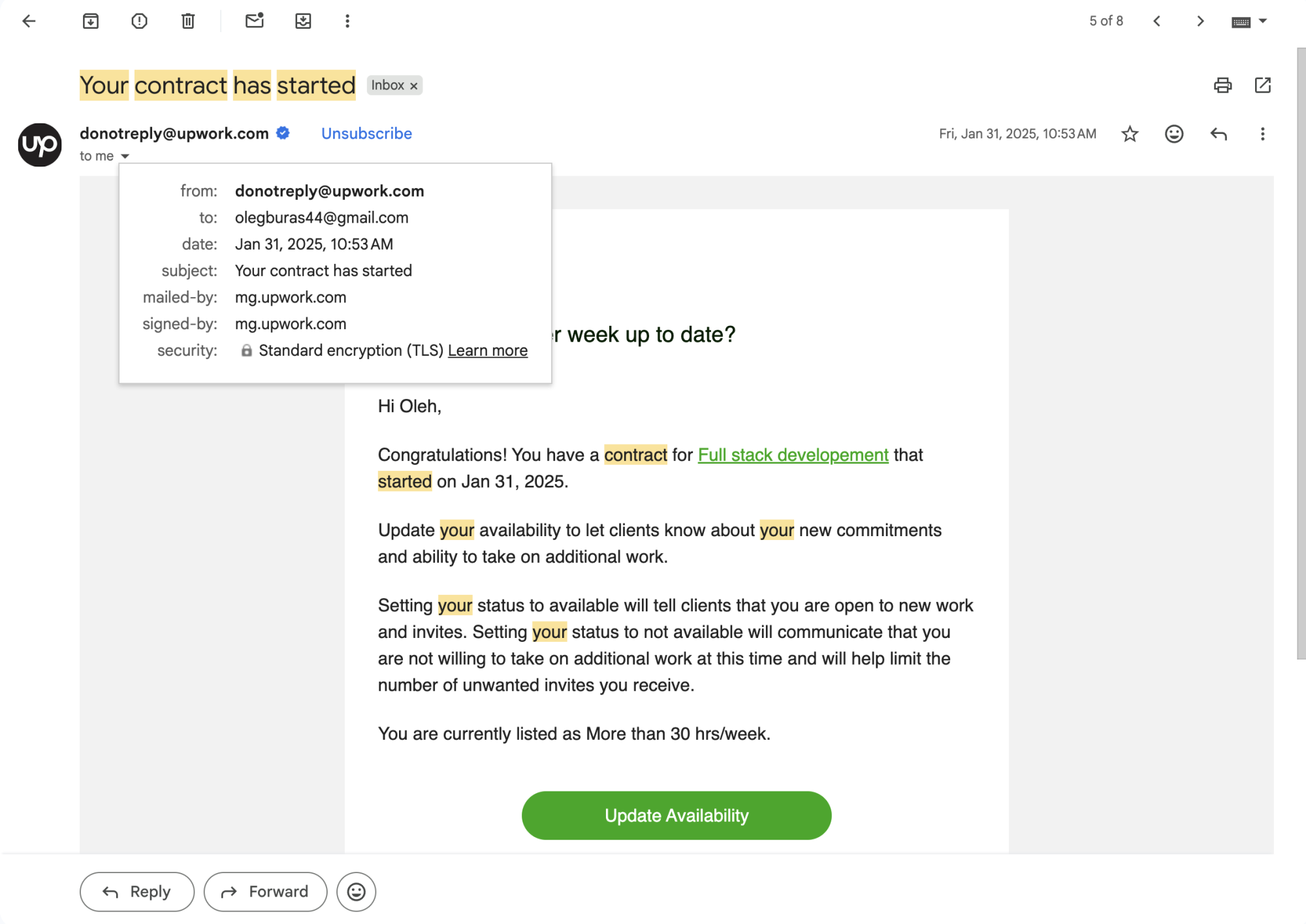The height and width of the screenshot is (924, 1306).
Task: Click the Update Availability button
Action: tap(677, 816)
